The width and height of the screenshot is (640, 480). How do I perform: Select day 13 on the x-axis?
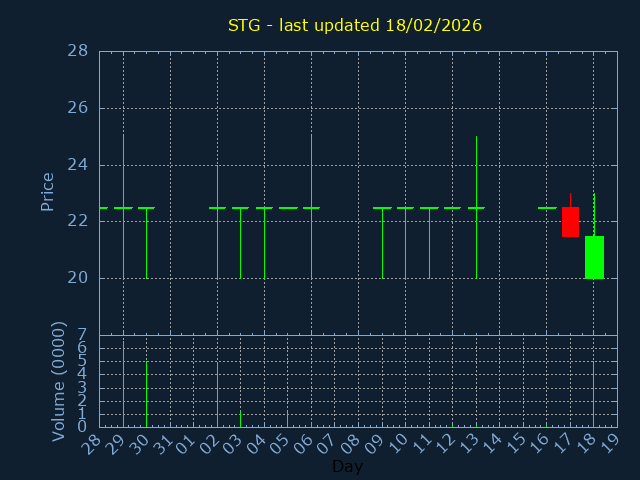pyautogui.click(x=469, y=442)
